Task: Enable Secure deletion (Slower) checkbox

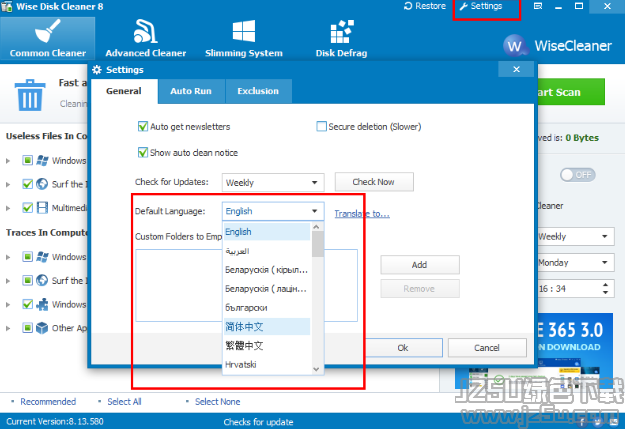Action: pos(321,126)
